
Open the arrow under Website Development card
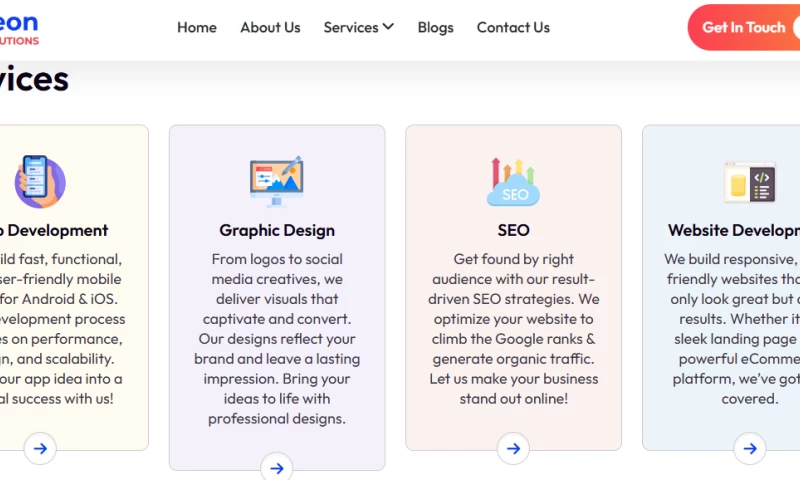(749, 448)
